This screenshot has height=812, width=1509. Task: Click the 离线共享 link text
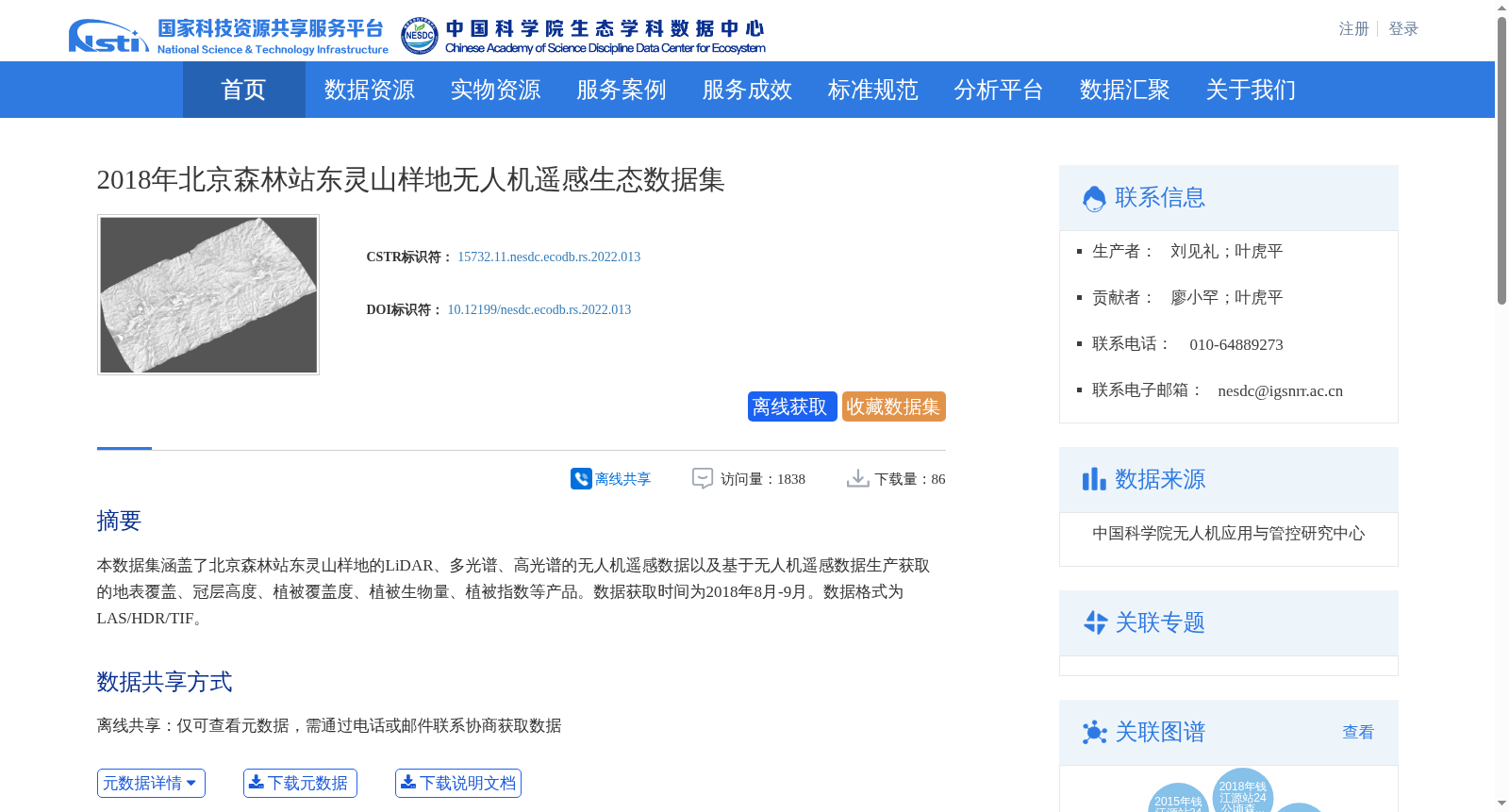click(622, 479)
